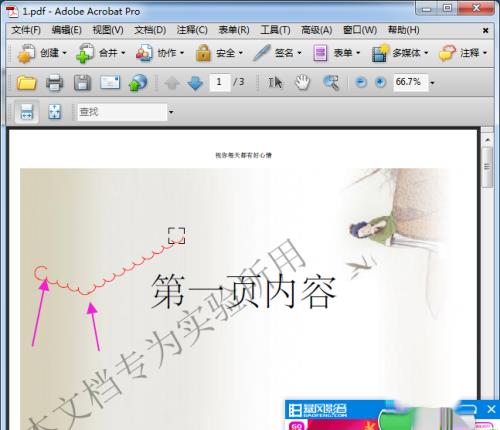
Task: Open the 文件(F) menu
Action: click(26, 30)
